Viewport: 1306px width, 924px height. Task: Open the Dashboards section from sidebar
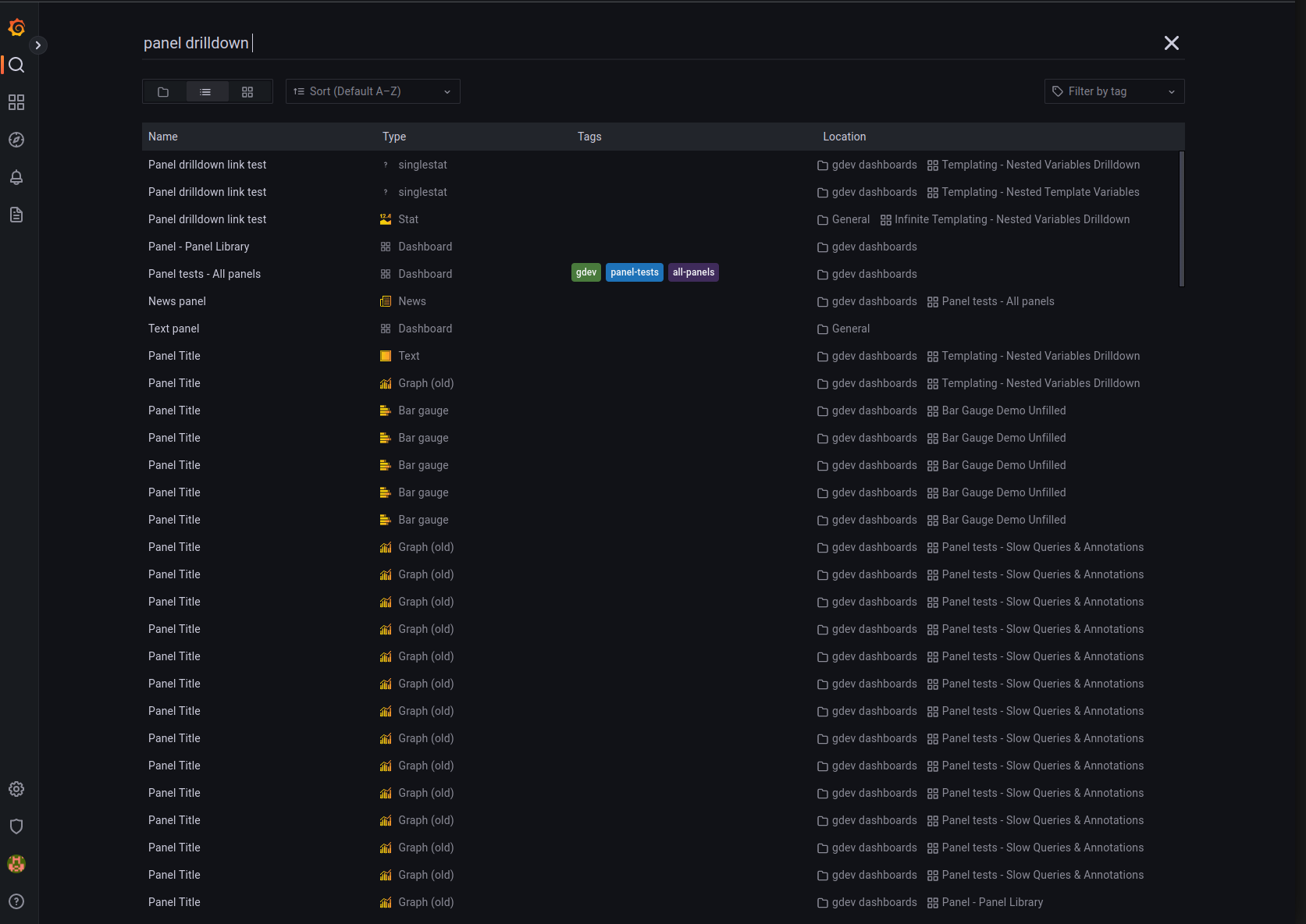pos(16,102)
